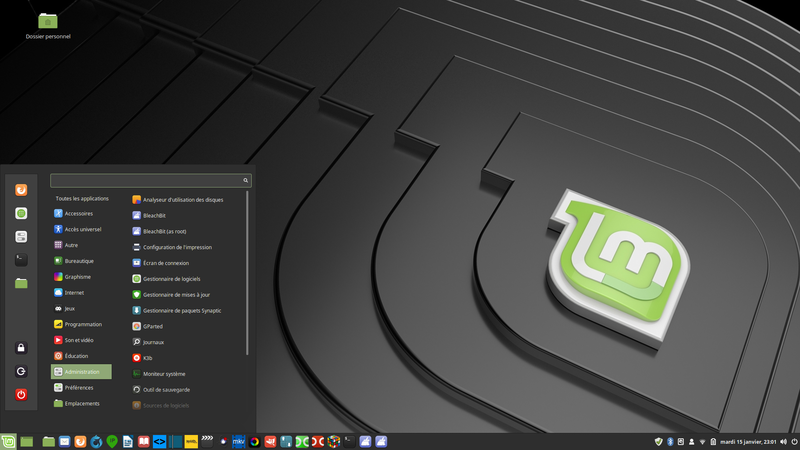Open the date and clock calendar applet
Viewport: 800px width, 450px height.
748,442
